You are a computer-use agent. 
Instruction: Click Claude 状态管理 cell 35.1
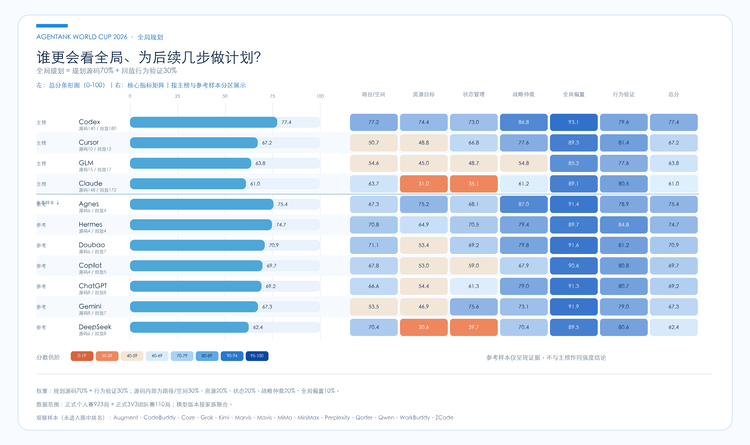474,184
